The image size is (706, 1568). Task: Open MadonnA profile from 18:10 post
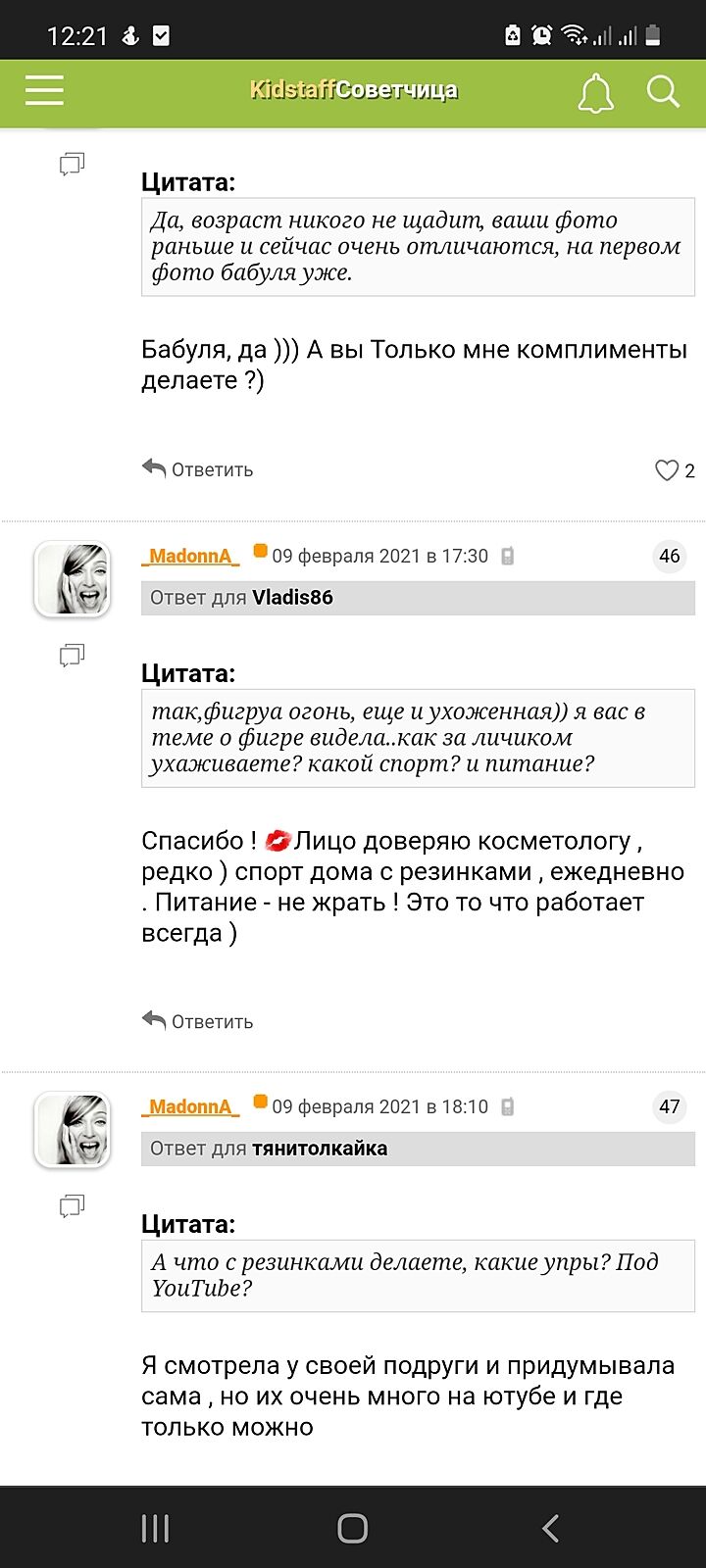[x=191, y=1107]
